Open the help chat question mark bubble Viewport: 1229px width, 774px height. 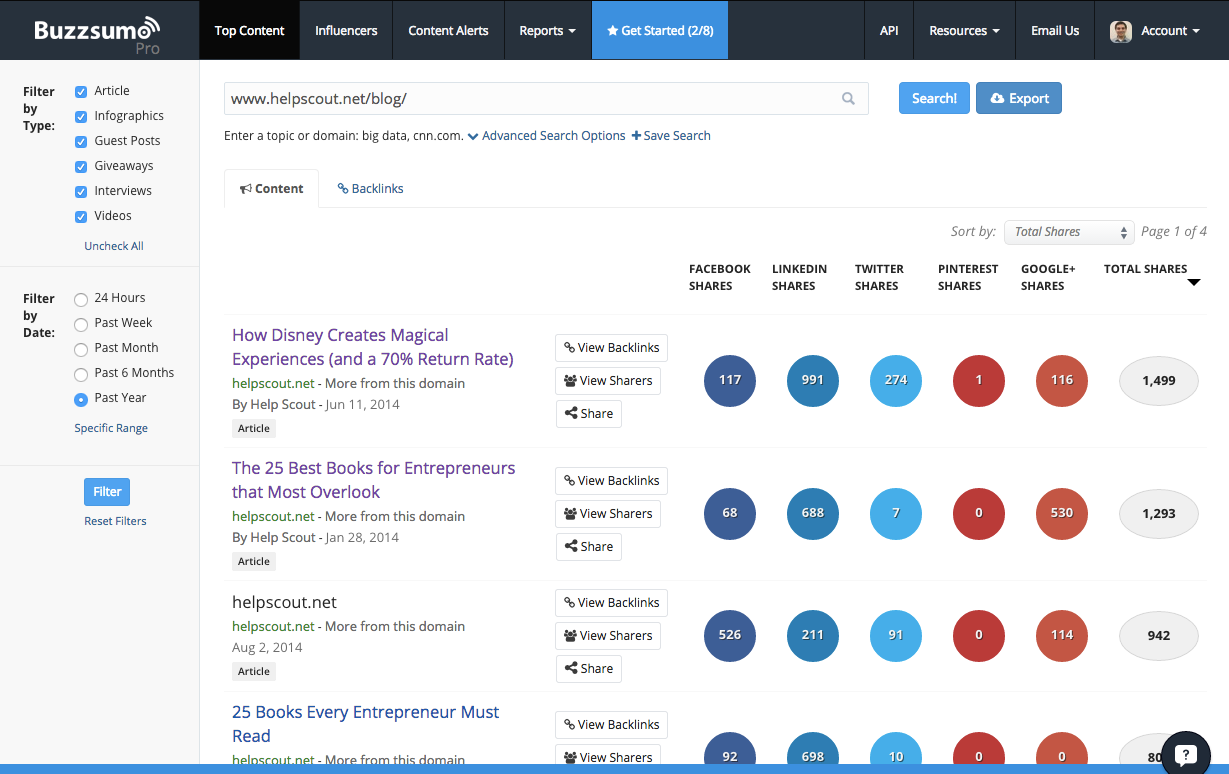pos(1186,755)
